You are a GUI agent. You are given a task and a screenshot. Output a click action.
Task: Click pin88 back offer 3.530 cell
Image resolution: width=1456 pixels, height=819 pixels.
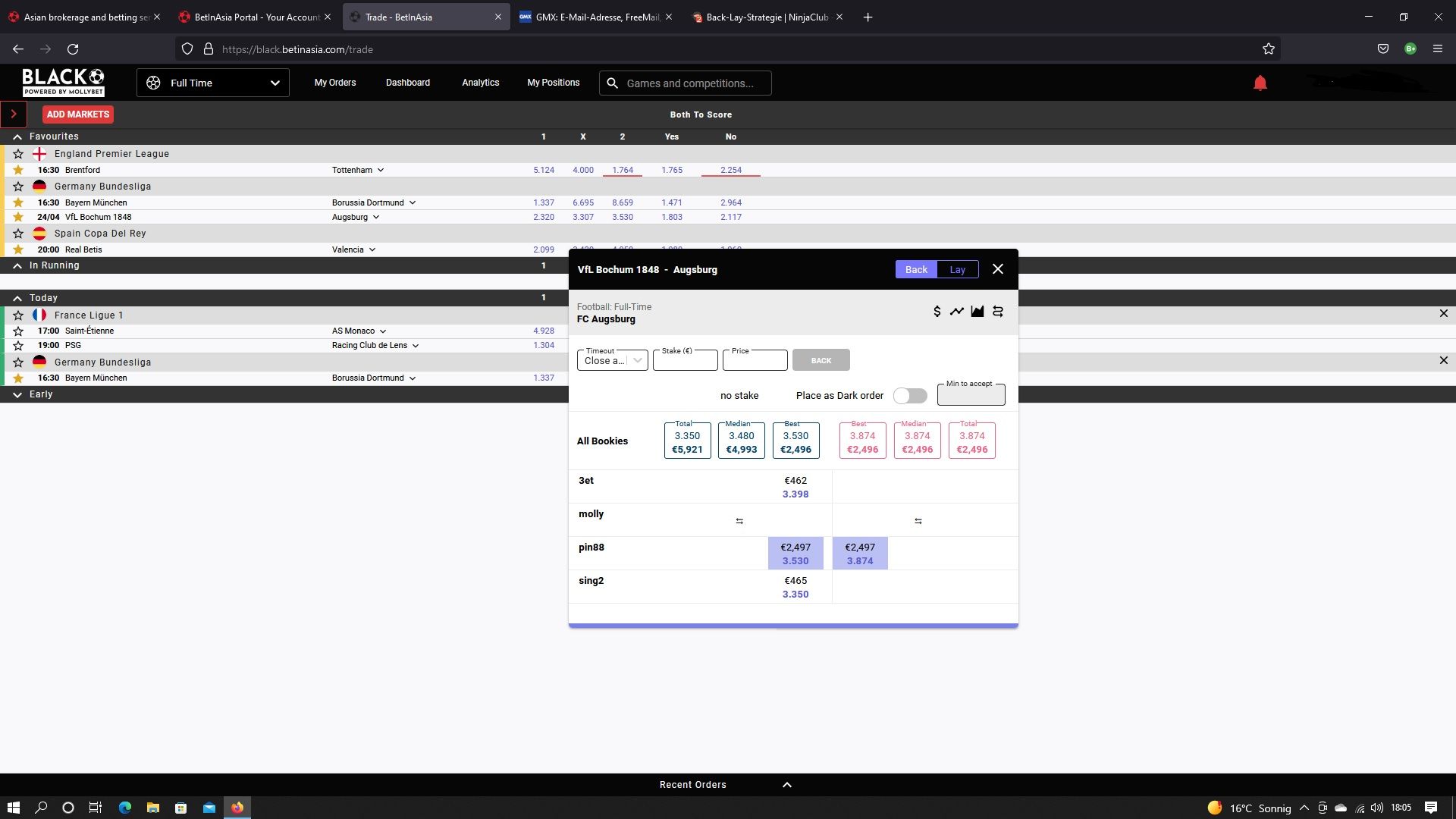(795, 554)
